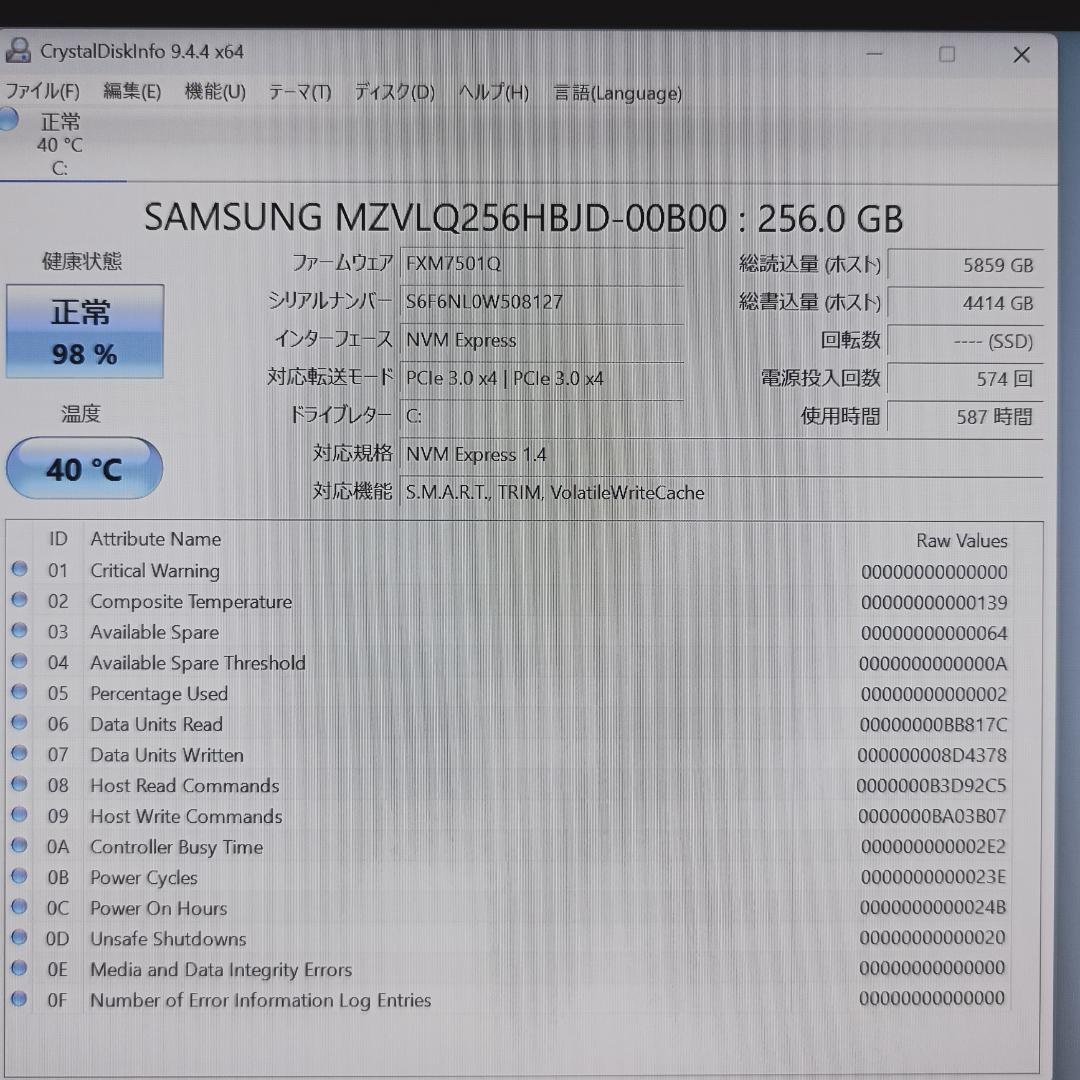Click the serial number field S6F6NL0W508127
This screenshot has width=1080, height=1080.
tap(541, 302)
